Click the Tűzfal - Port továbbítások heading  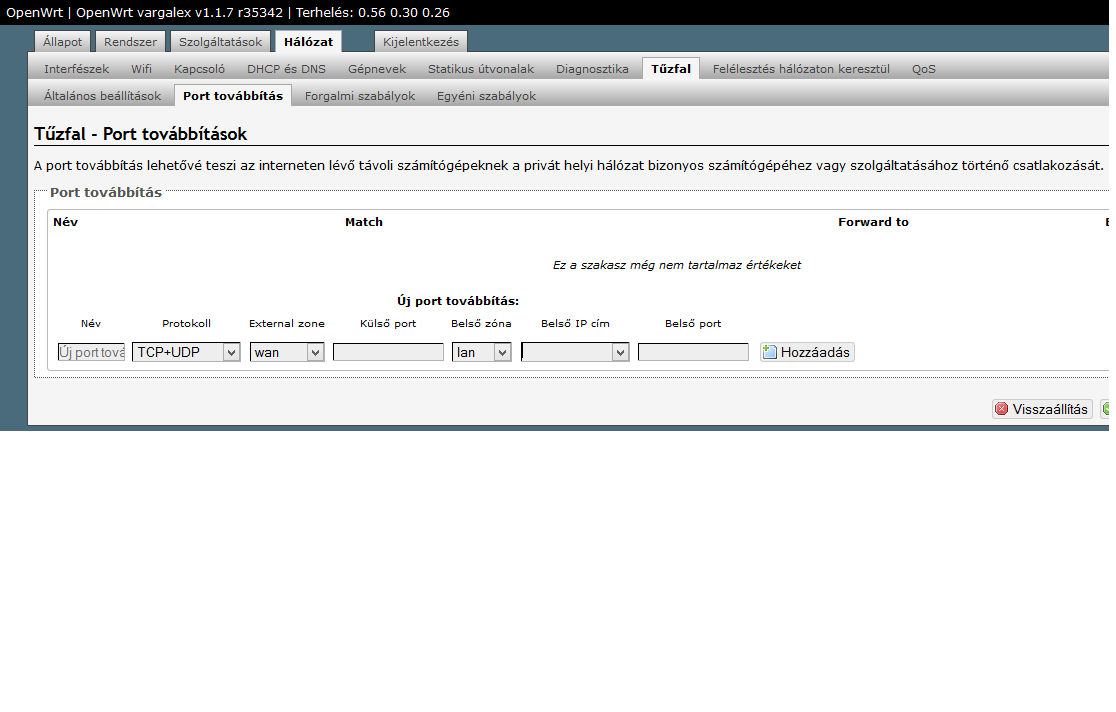pyautogui.click(x=141, y=134)
